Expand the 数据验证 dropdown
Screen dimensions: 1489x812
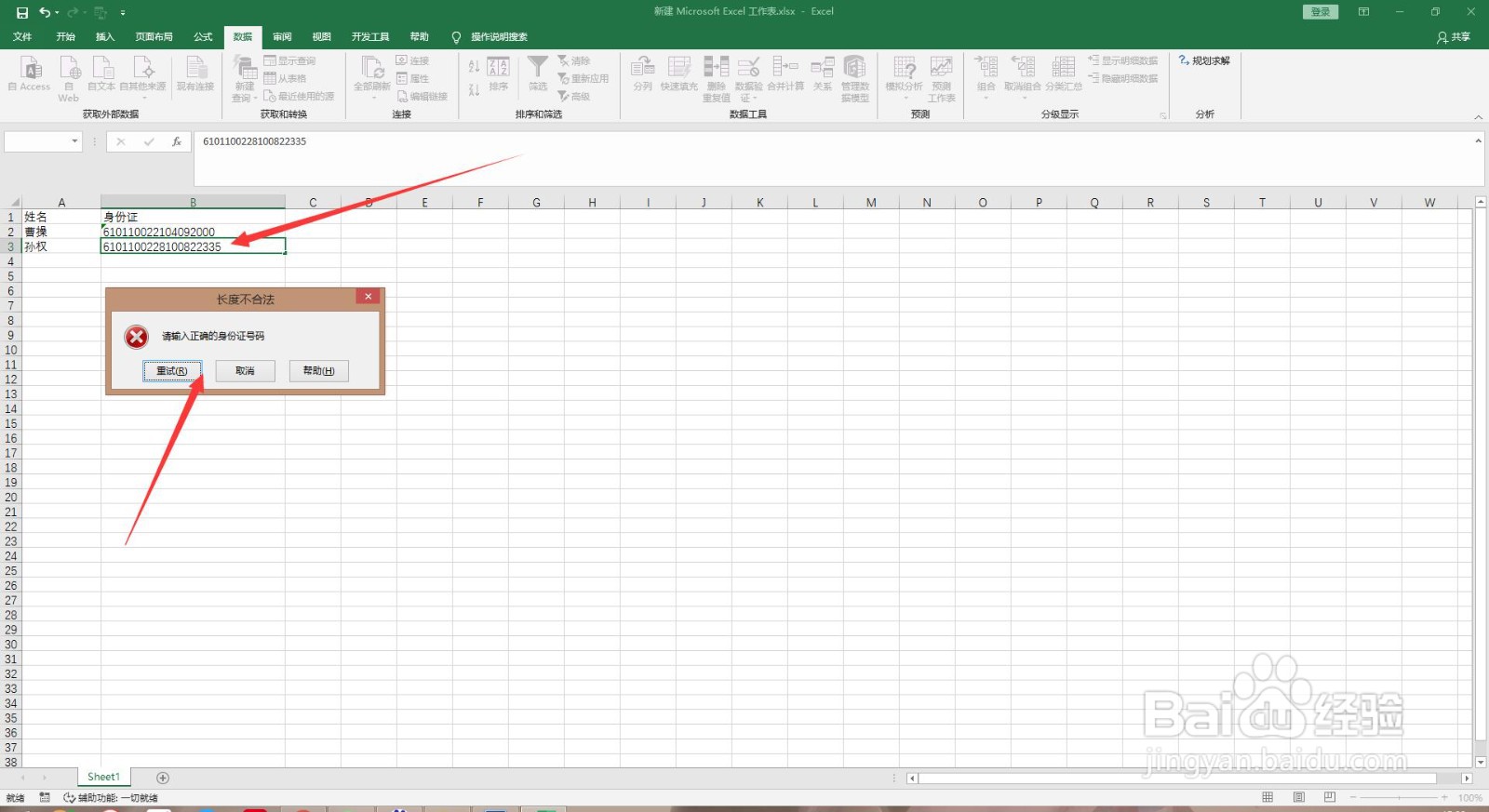pyautogui.click(x=755, y=98)
